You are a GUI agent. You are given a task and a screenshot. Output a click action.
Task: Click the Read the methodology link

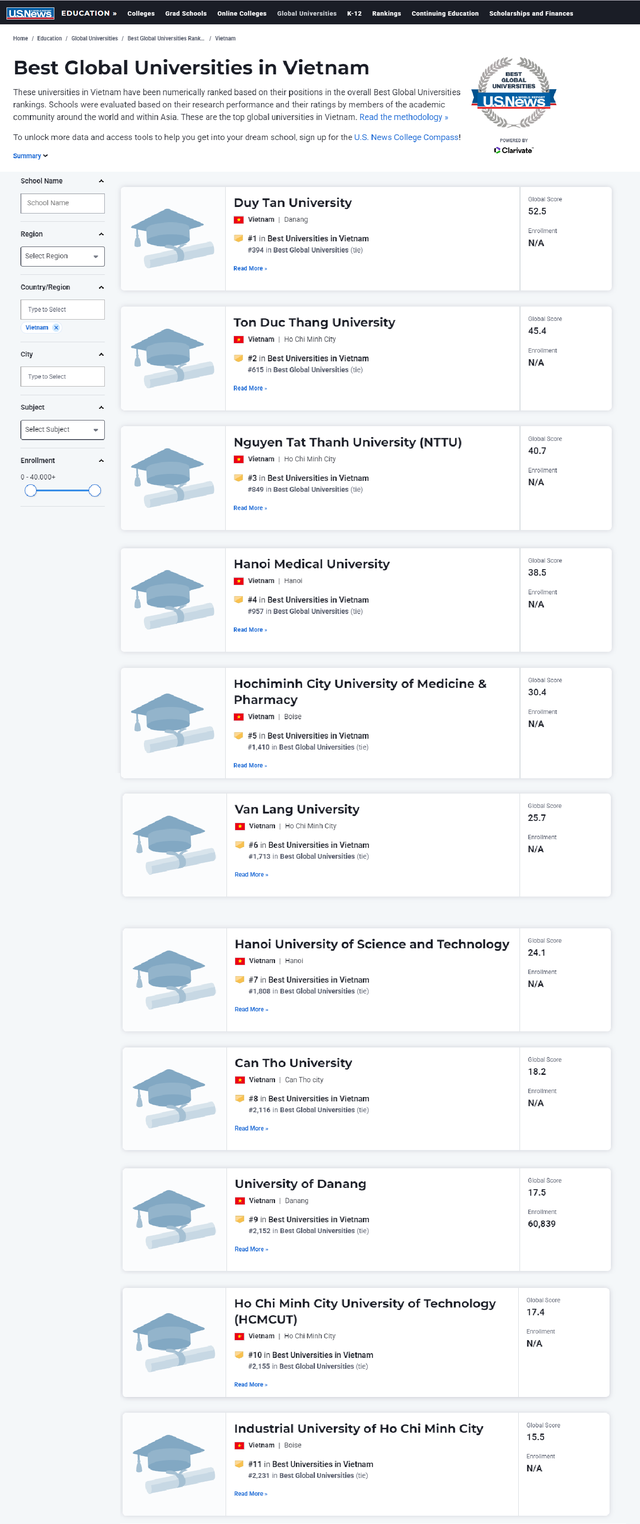(x=404, y=117)
